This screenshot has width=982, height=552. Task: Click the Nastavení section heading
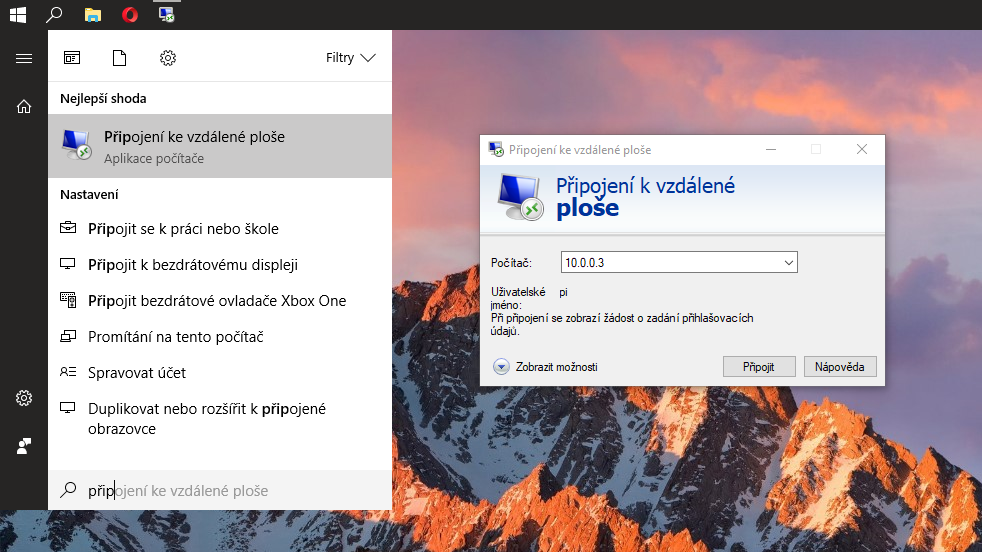point(89,194)
